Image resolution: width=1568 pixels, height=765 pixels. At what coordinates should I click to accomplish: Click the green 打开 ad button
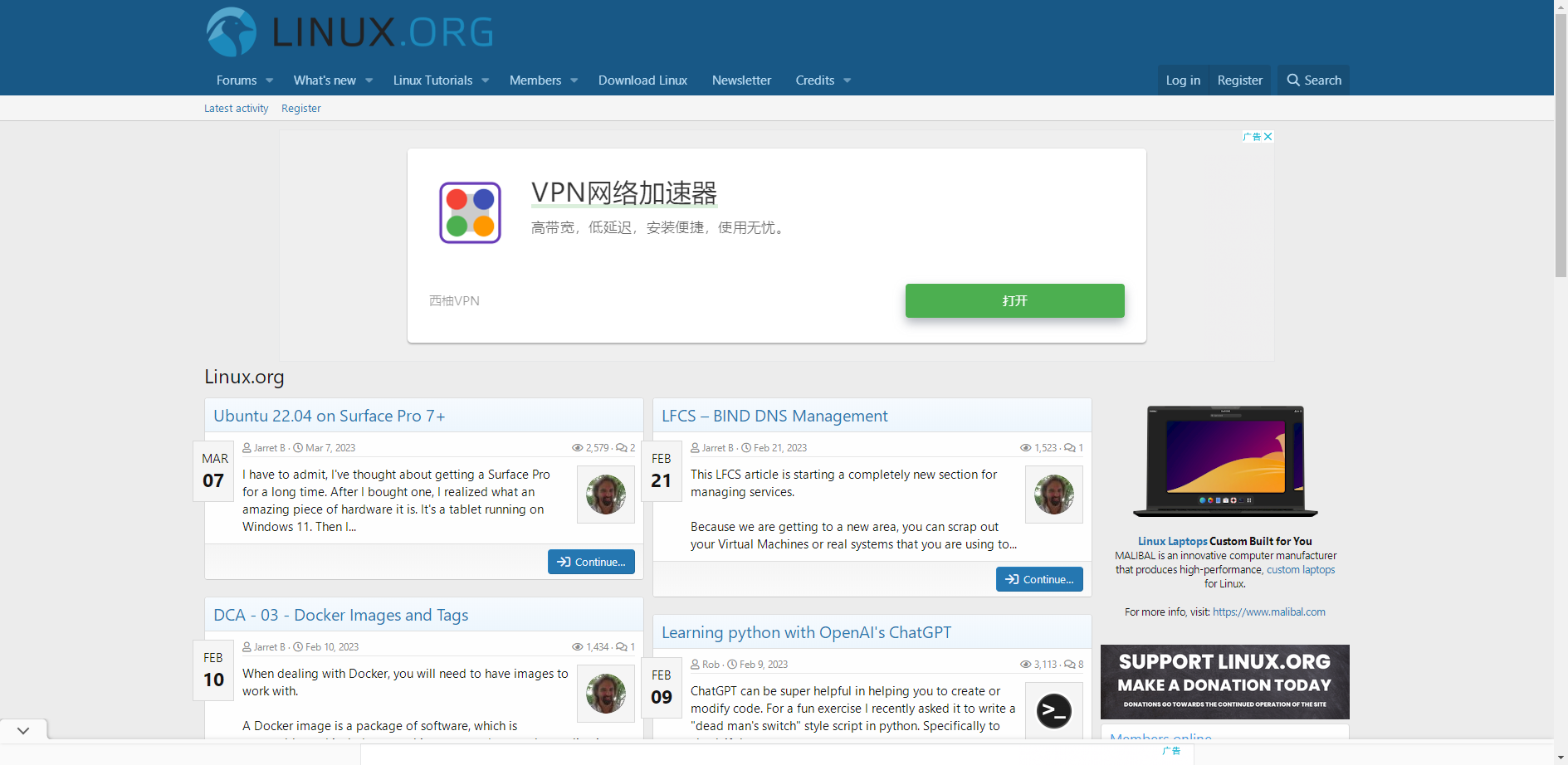click(x=1014, y=300)
